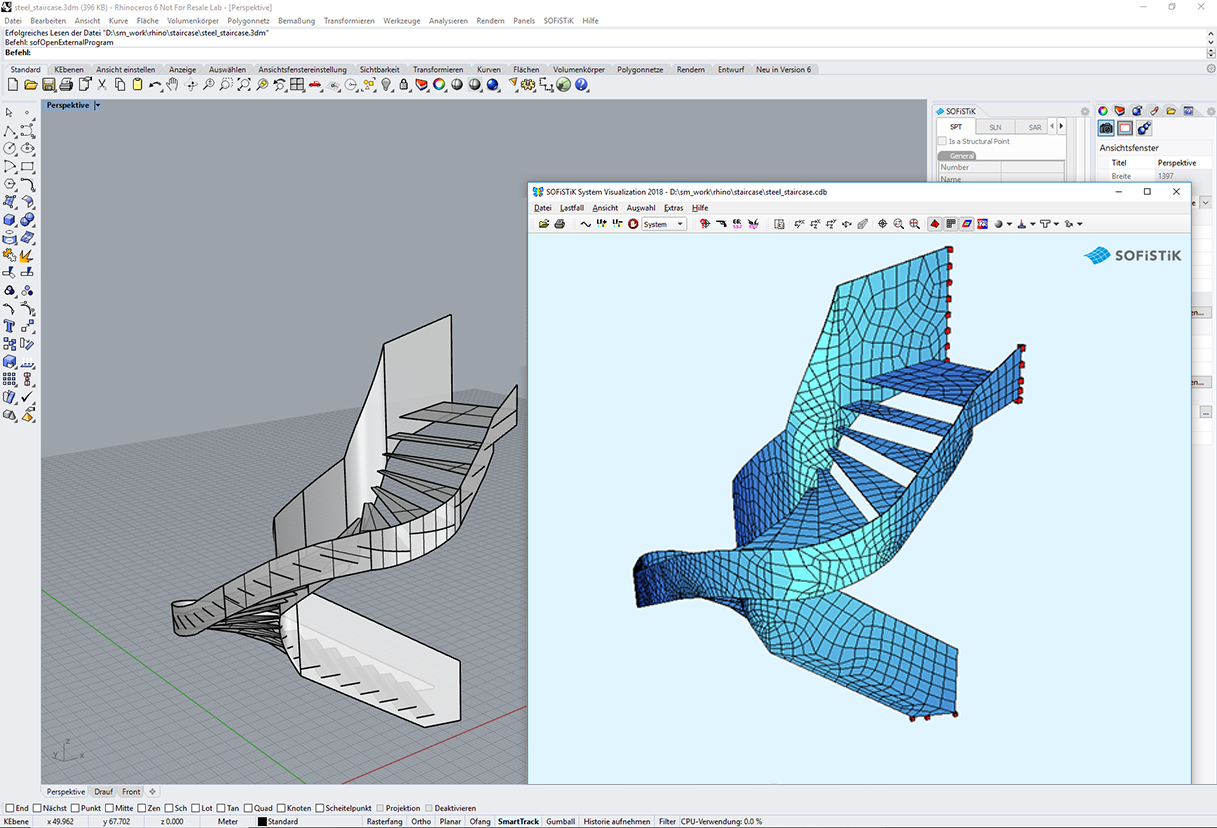The height and width of the screenshot is (828, 1217).
Task: Click the black Standard layer color swatch
Action: (x=262, y=822)
